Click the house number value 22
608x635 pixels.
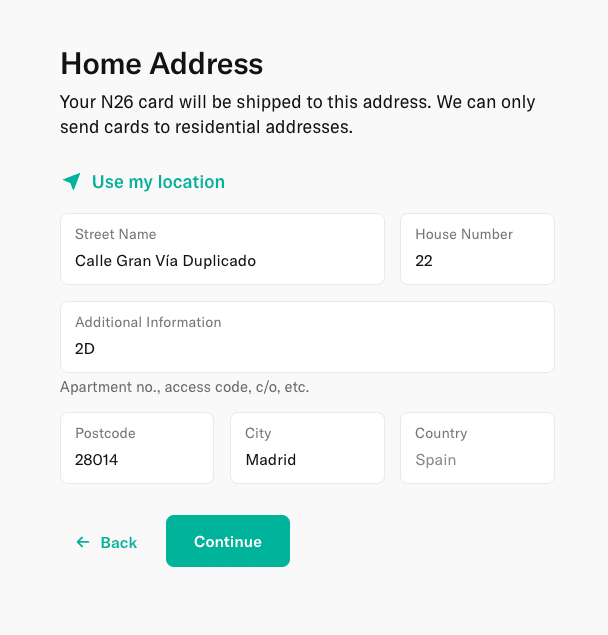point(424,261)
